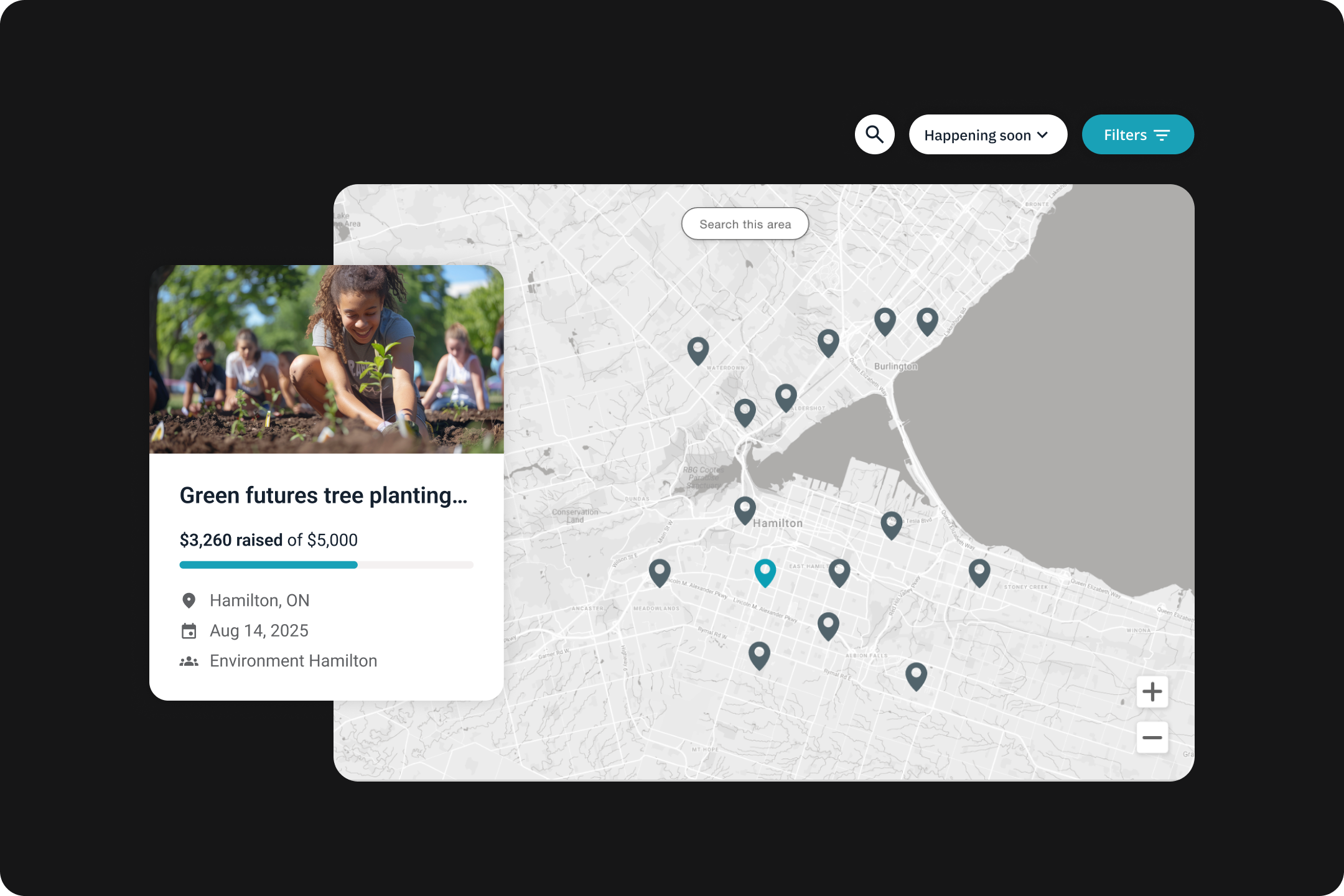Zoom in using the plus control
1344x896 pixels.
pyautogui.click(x=1152, y=691)
